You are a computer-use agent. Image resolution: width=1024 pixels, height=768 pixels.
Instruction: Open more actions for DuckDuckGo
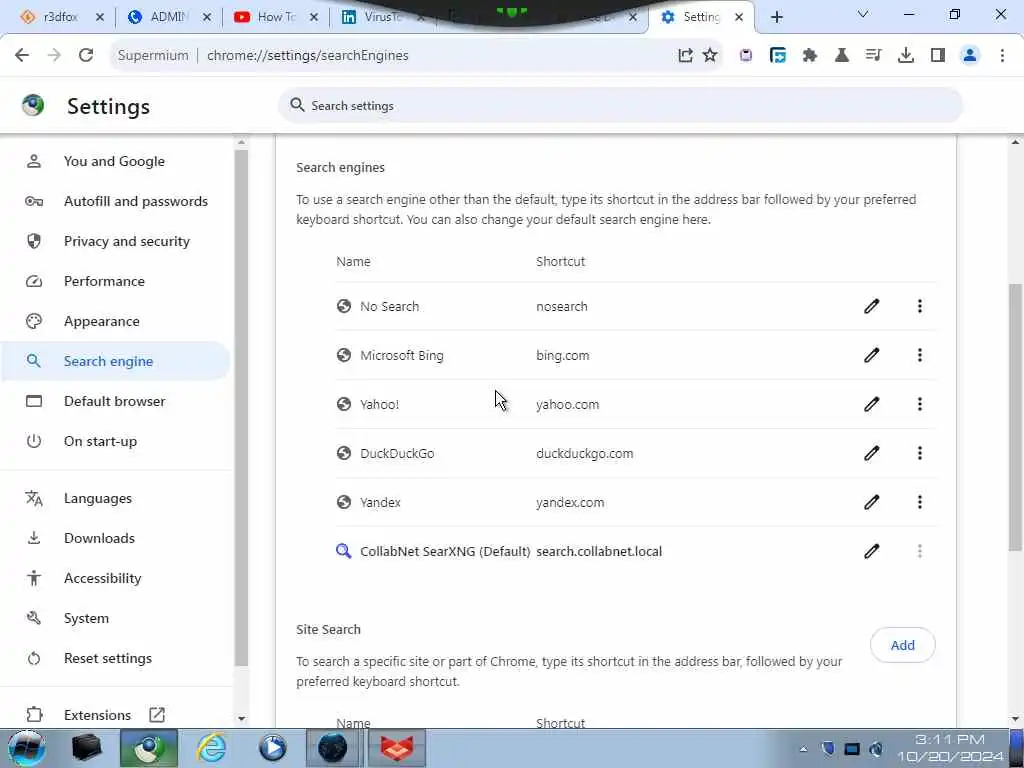click(920, 453)
